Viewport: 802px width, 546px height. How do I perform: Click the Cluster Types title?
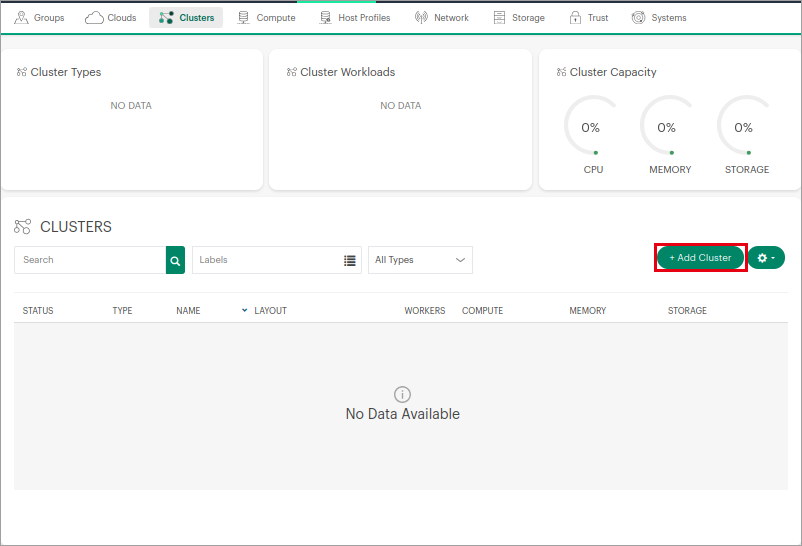coord(65,72)
